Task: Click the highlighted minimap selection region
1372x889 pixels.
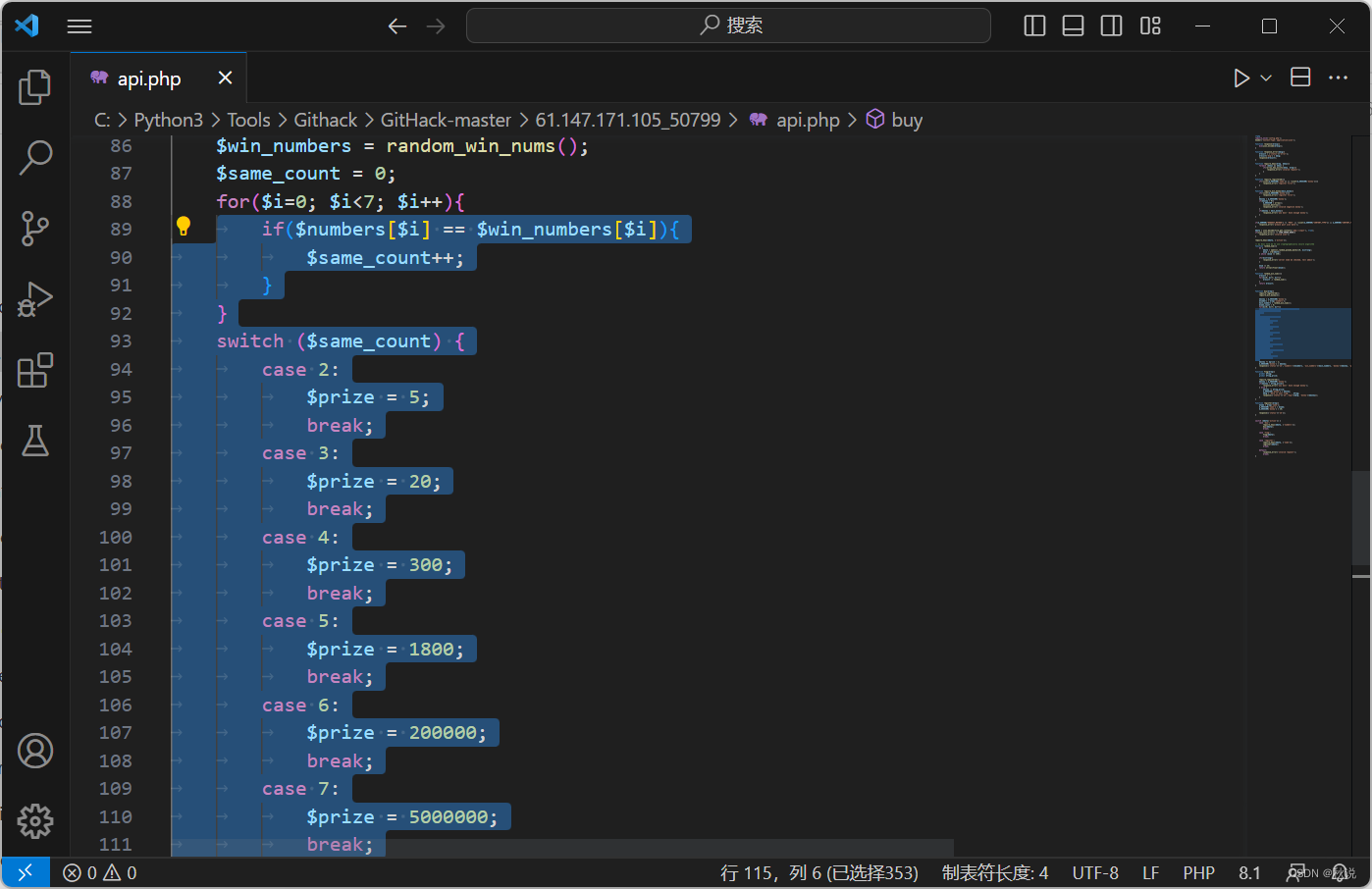Action: click(x=1303, y=334)
